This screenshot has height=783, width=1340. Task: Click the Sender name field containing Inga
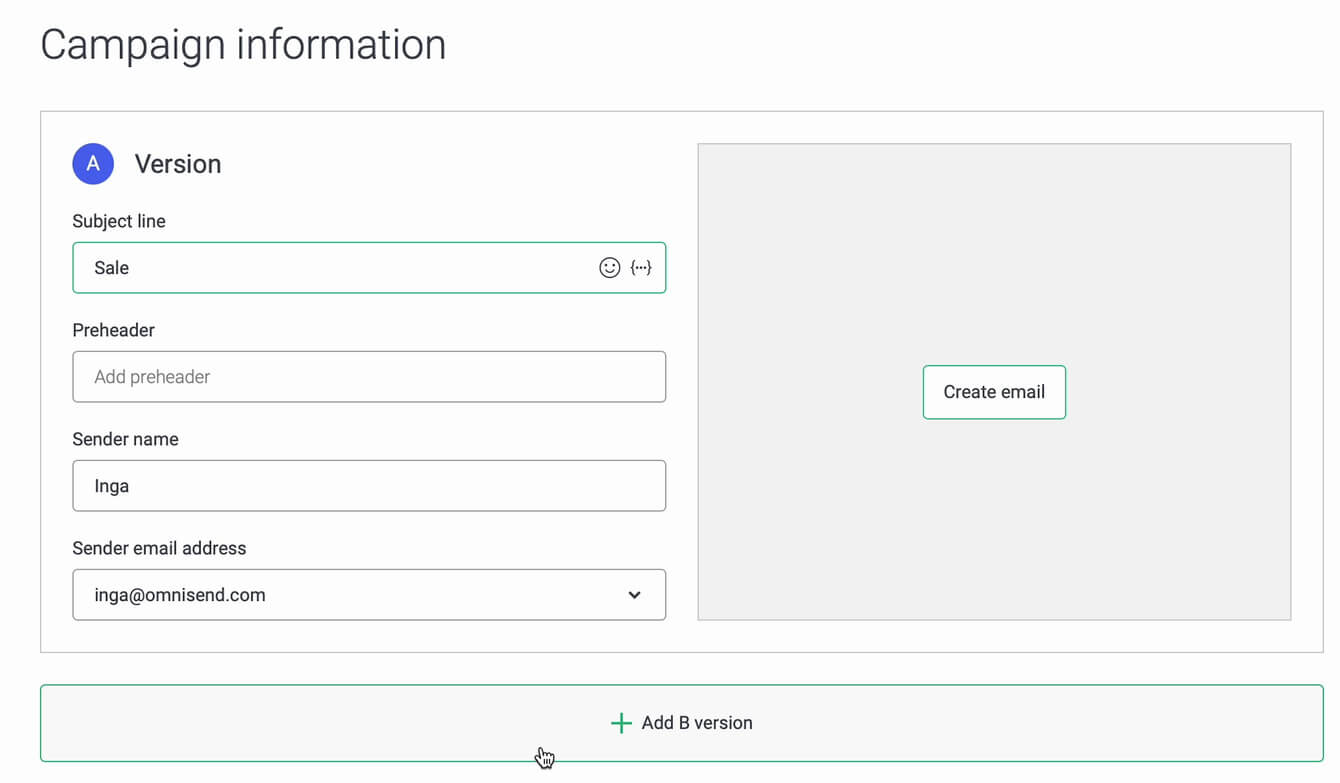[x=369, y=486]
